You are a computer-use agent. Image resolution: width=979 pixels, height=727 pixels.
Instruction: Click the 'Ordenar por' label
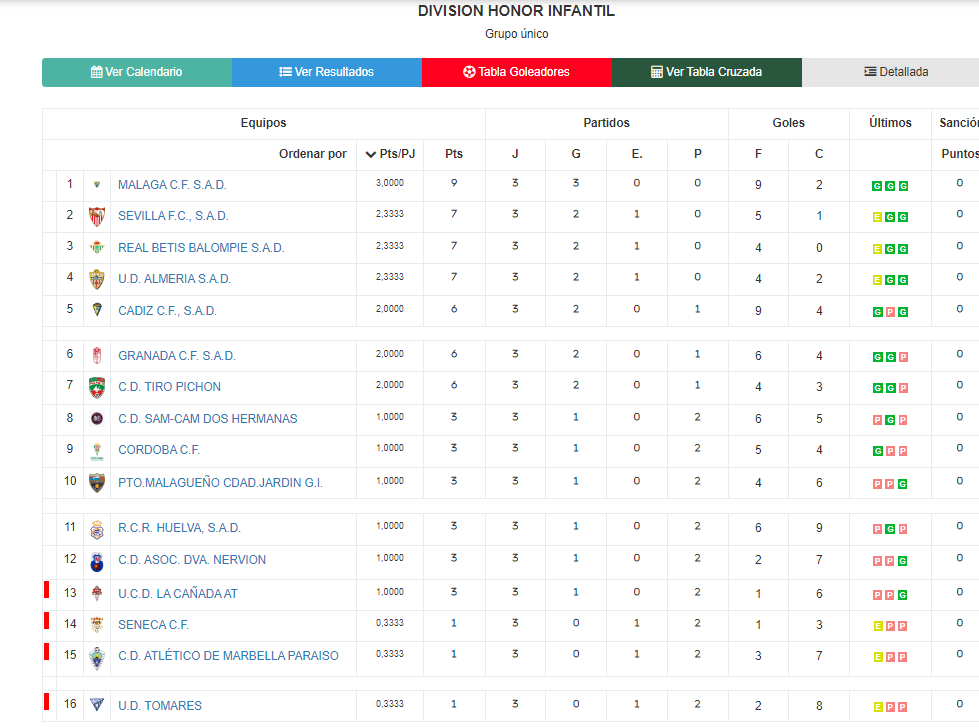tap(312, 154)
